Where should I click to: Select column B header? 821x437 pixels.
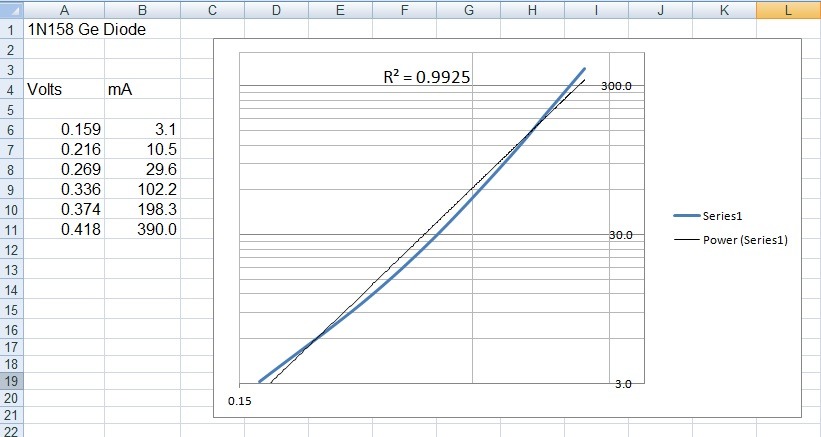(x=142, y=10)
